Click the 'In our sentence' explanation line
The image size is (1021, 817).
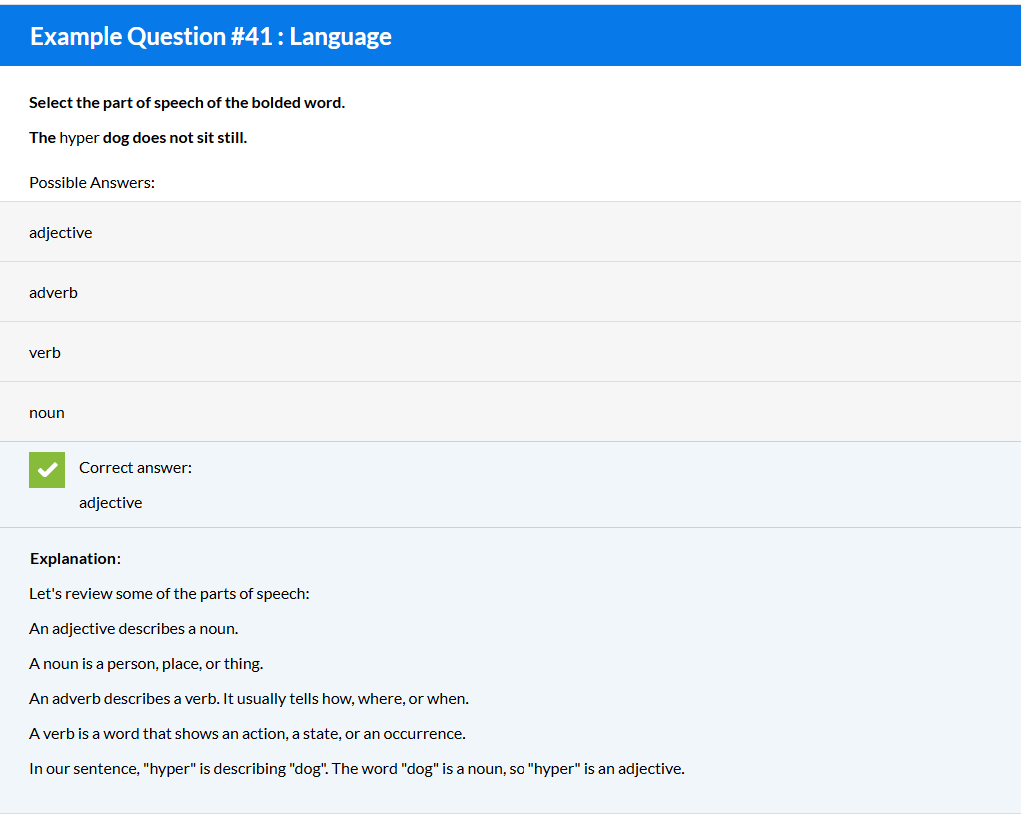[x=356, y=768]
